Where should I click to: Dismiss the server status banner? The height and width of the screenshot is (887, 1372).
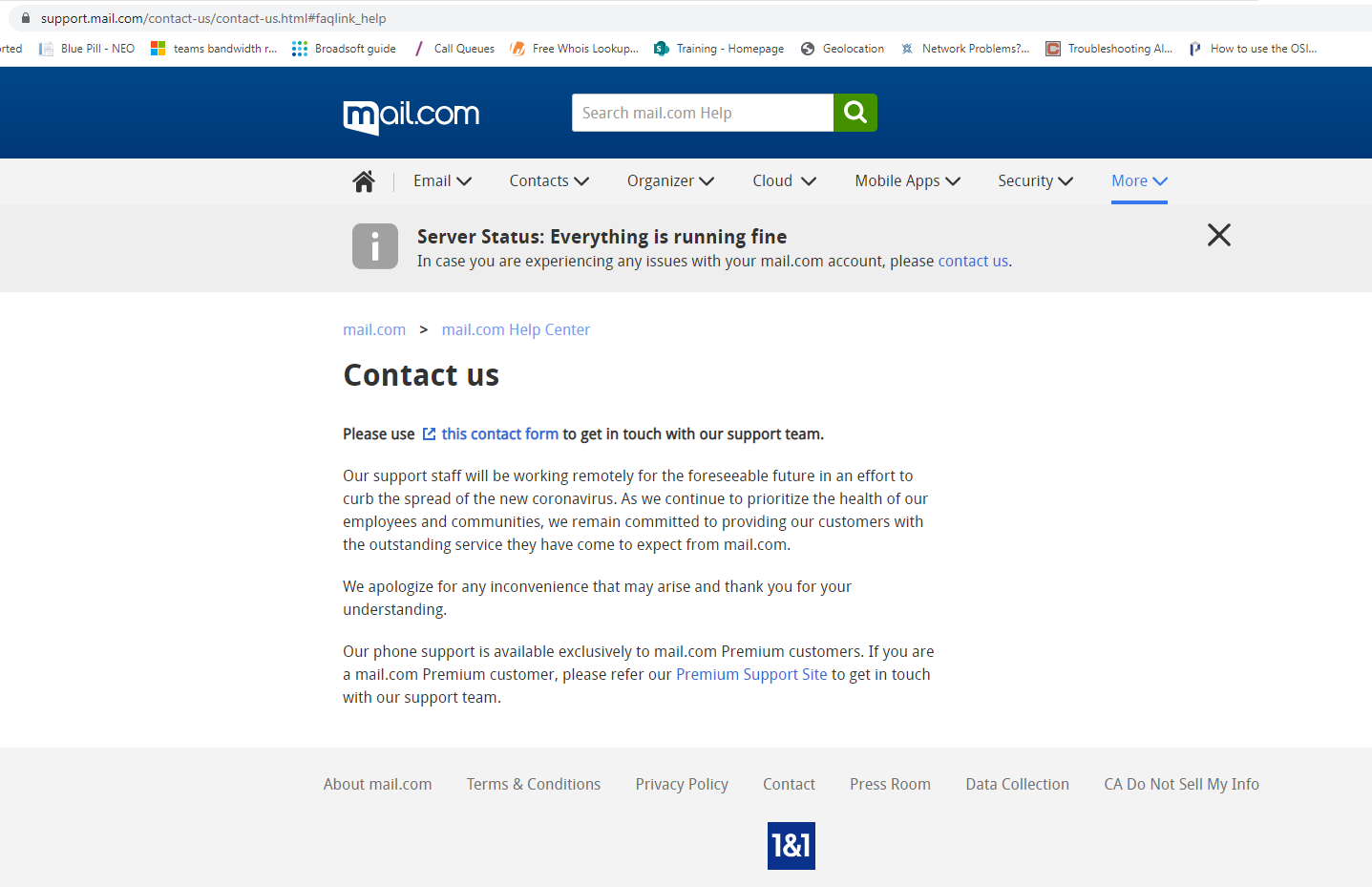tap(1219, 235)
